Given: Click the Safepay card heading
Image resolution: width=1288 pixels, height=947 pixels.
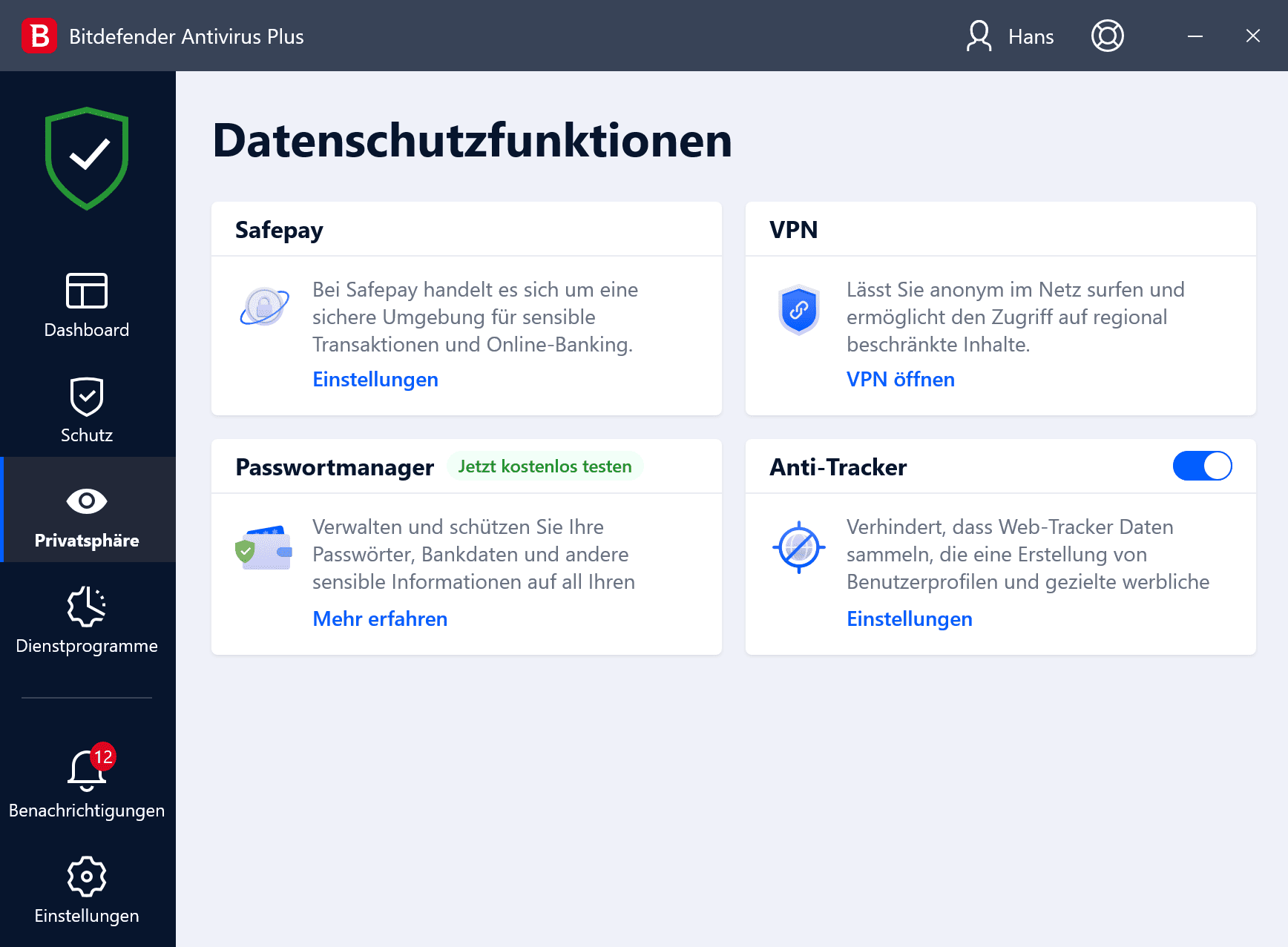Looking at the screenshot, I should click(x=279, y=231).
